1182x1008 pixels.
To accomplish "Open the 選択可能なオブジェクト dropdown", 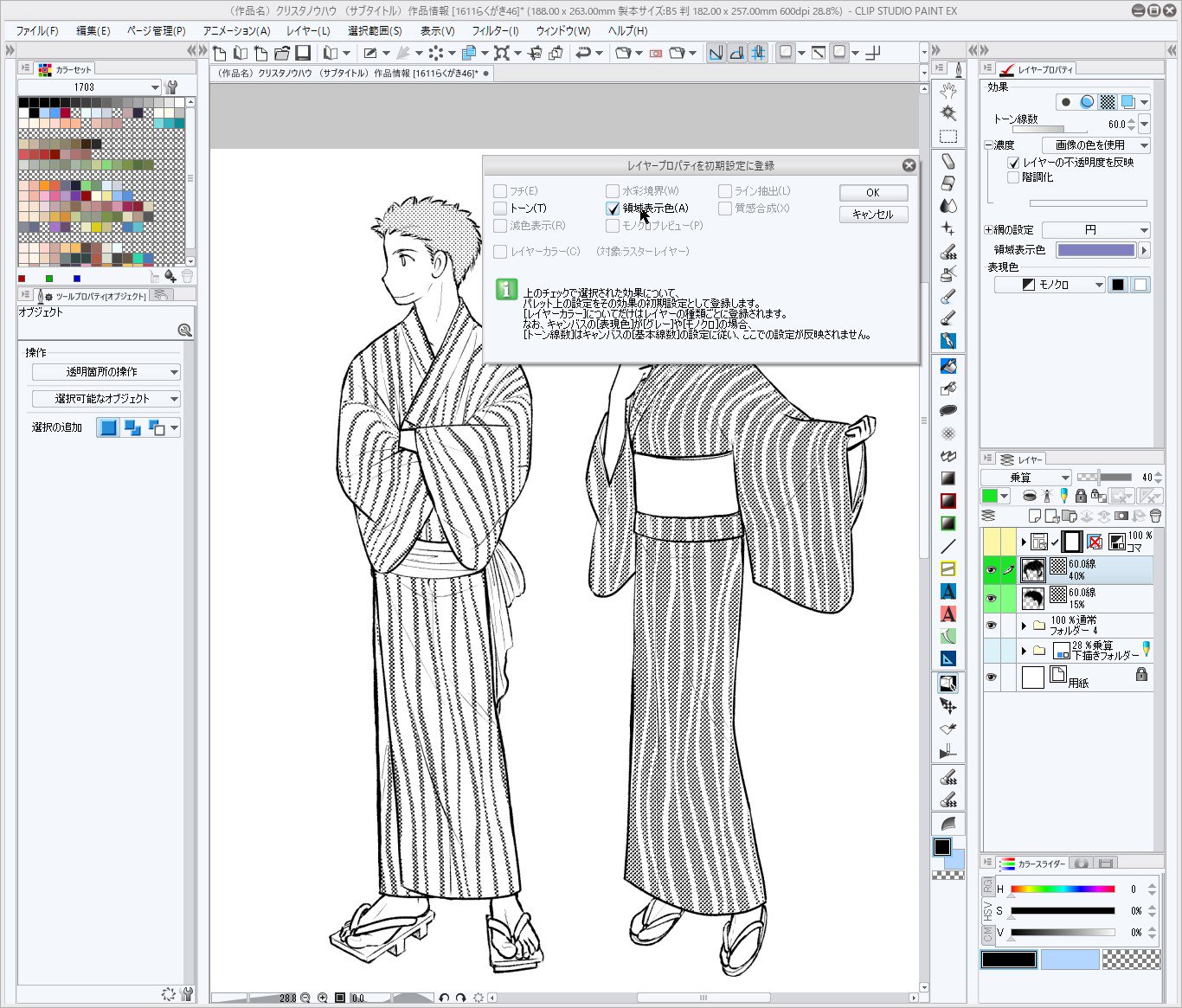I will 106,399.
